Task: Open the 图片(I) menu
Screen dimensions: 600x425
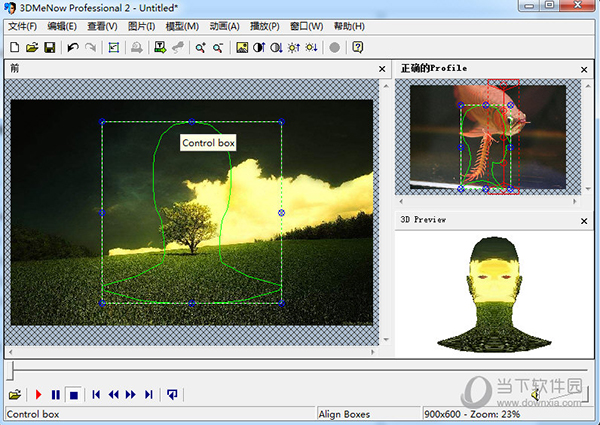Action: (x=141, y=26)
